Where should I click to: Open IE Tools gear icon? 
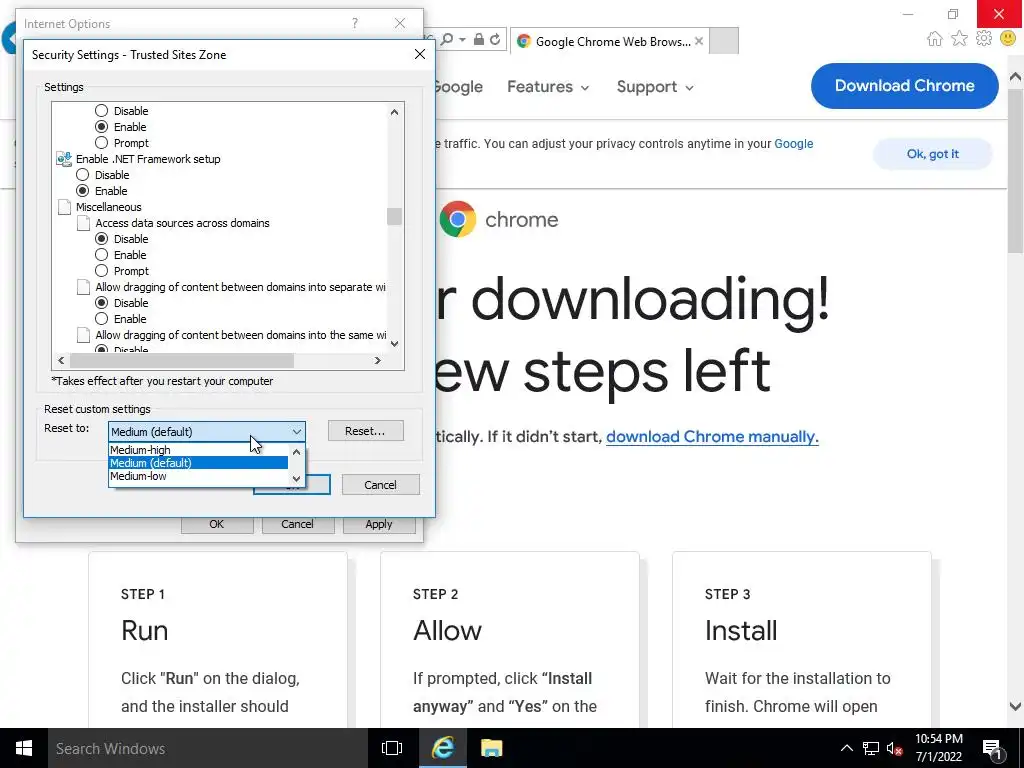pyautogui.click(x=984, y=39)
